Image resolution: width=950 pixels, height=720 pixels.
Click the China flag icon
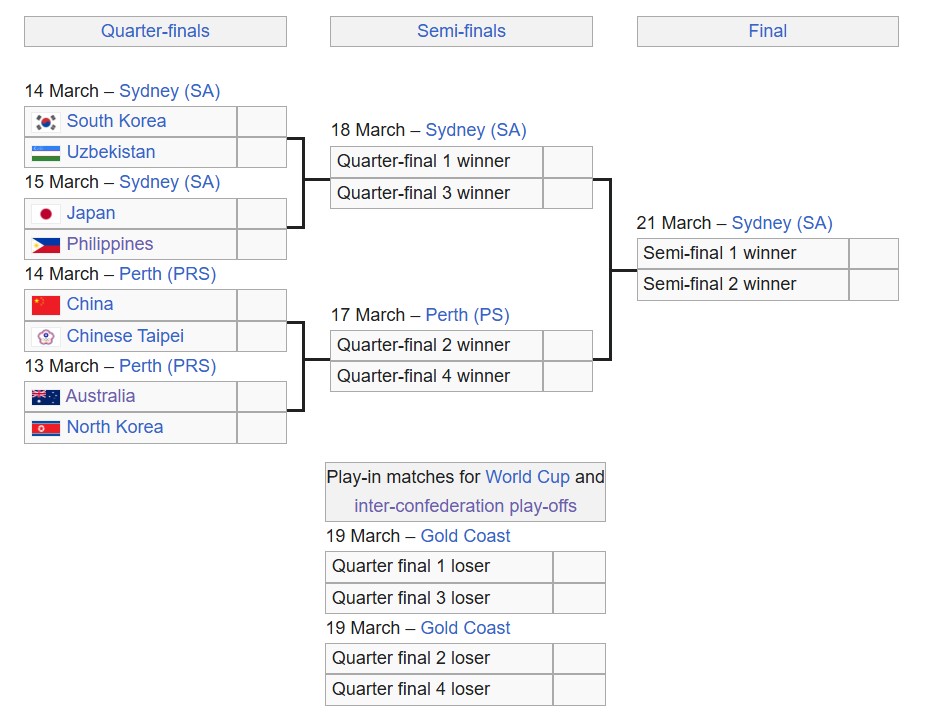point(46,305)
